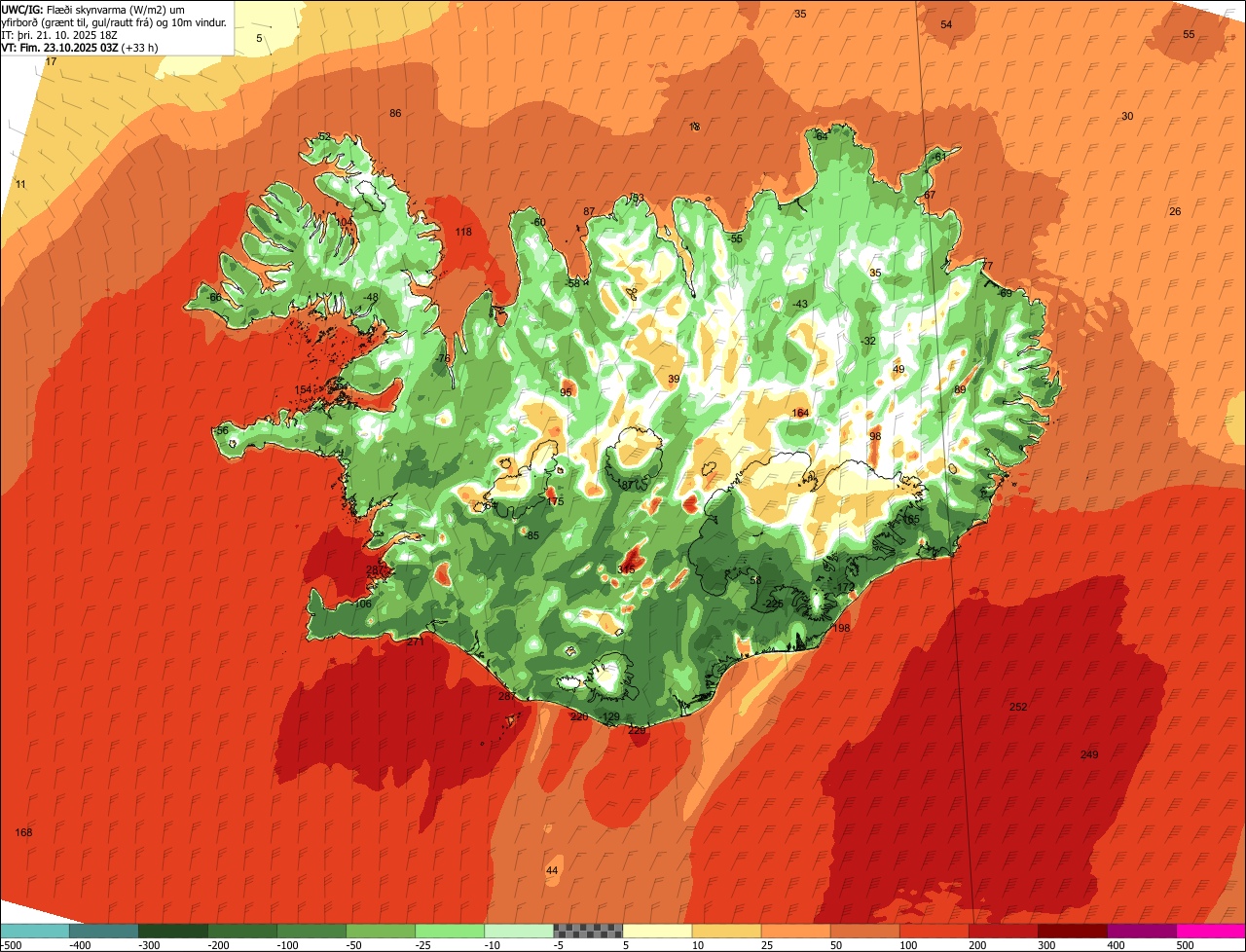Click the value 17 near the top-left
Image resolution: width=1246 pixels, height=952 pixels.
(x=52, y=61)
